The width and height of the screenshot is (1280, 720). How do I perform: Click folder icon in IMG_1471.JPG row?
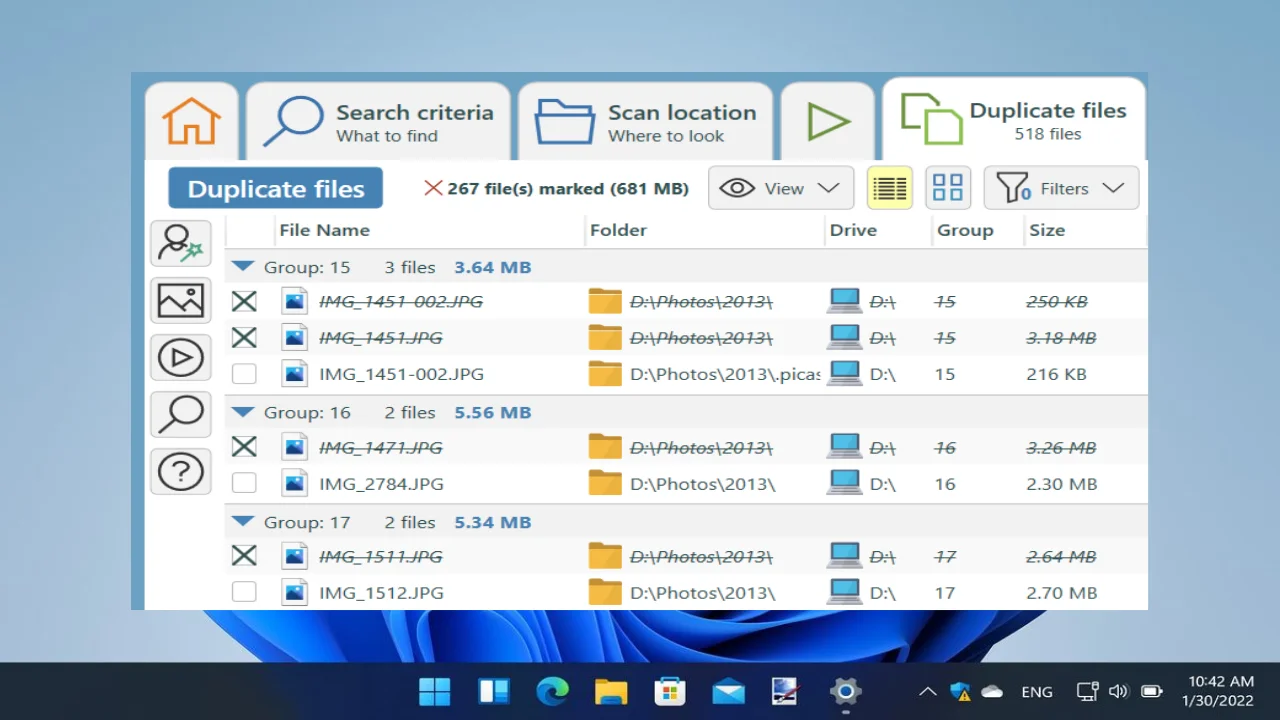point(605,447)
